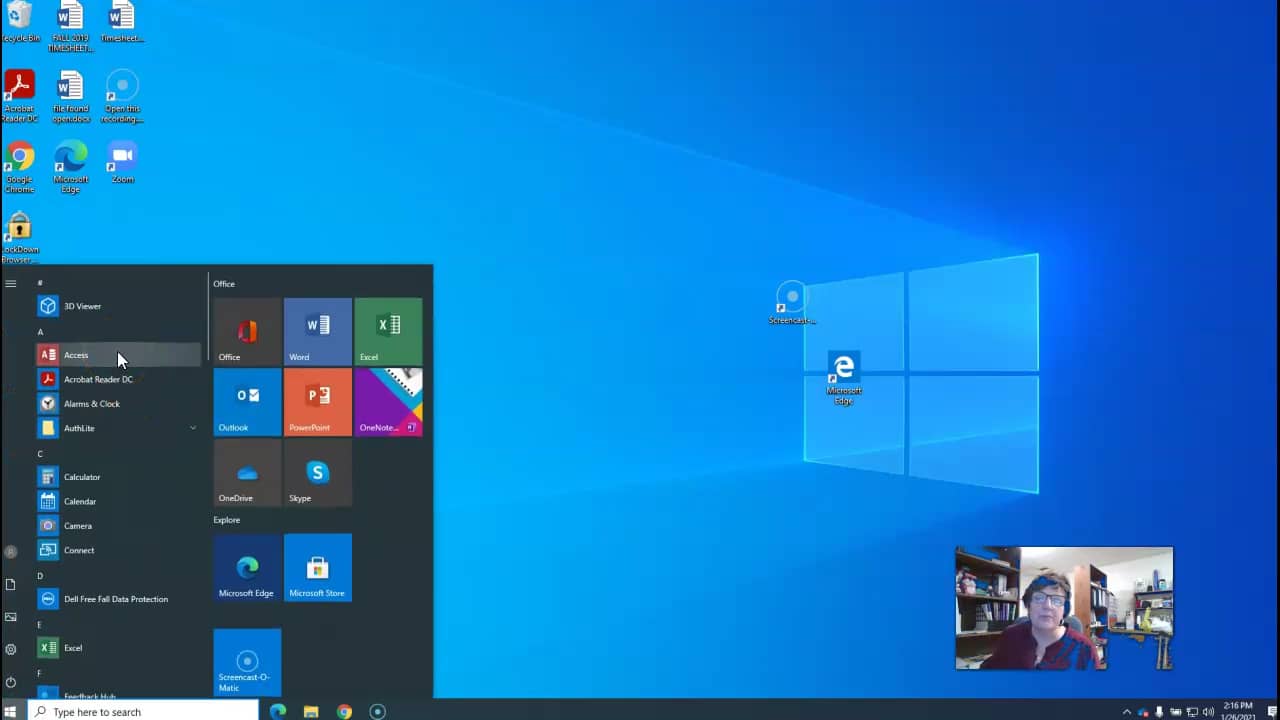Open the OneNote tile
The height and width of the screenshot is (720, 1280).
coord(388,402)
